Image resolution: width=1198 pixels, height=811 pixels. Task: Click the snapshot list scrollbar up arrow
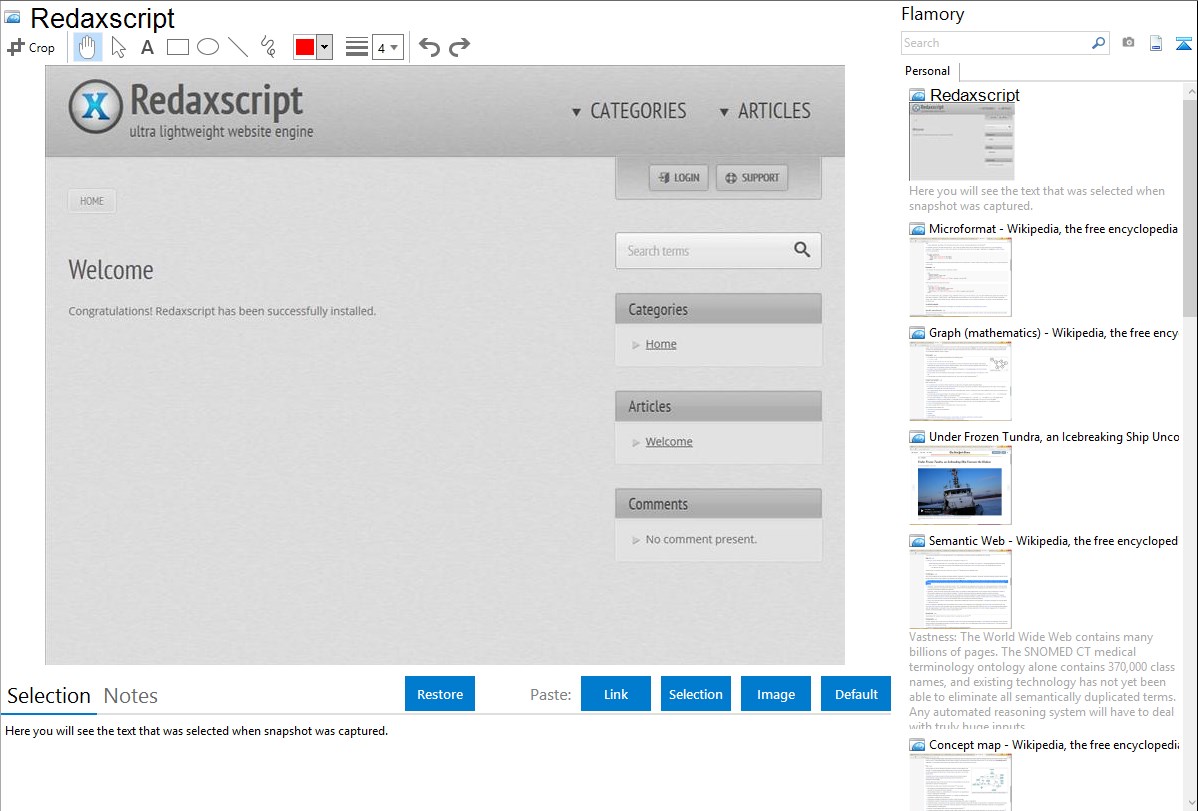point(1190,91)
